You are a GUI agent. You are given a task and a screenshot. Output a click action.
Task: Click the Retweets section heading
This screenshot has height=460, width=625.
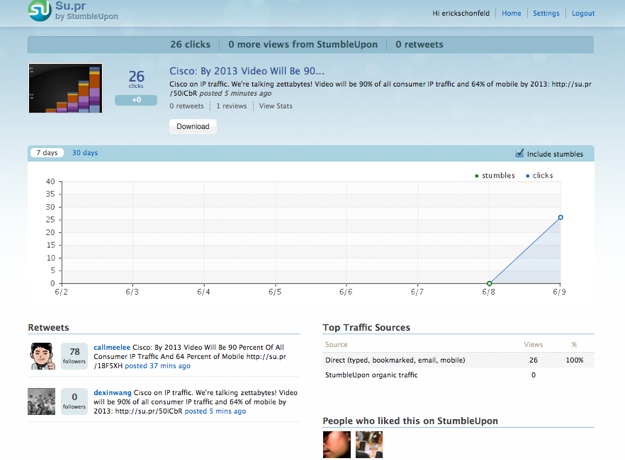pyautogui.click(x=48, y=327)
